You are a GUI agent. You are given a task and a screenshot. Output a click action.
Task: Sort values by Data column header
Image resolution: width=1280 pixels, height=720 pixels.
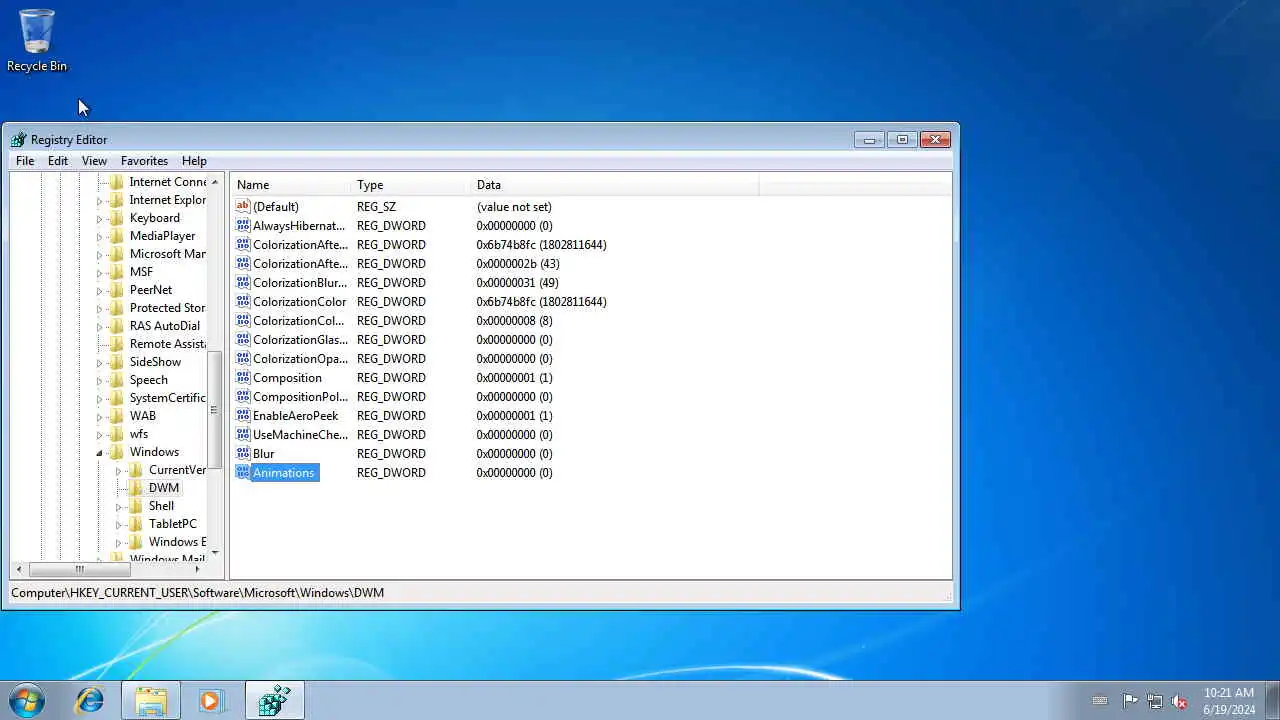coord(615,185)
